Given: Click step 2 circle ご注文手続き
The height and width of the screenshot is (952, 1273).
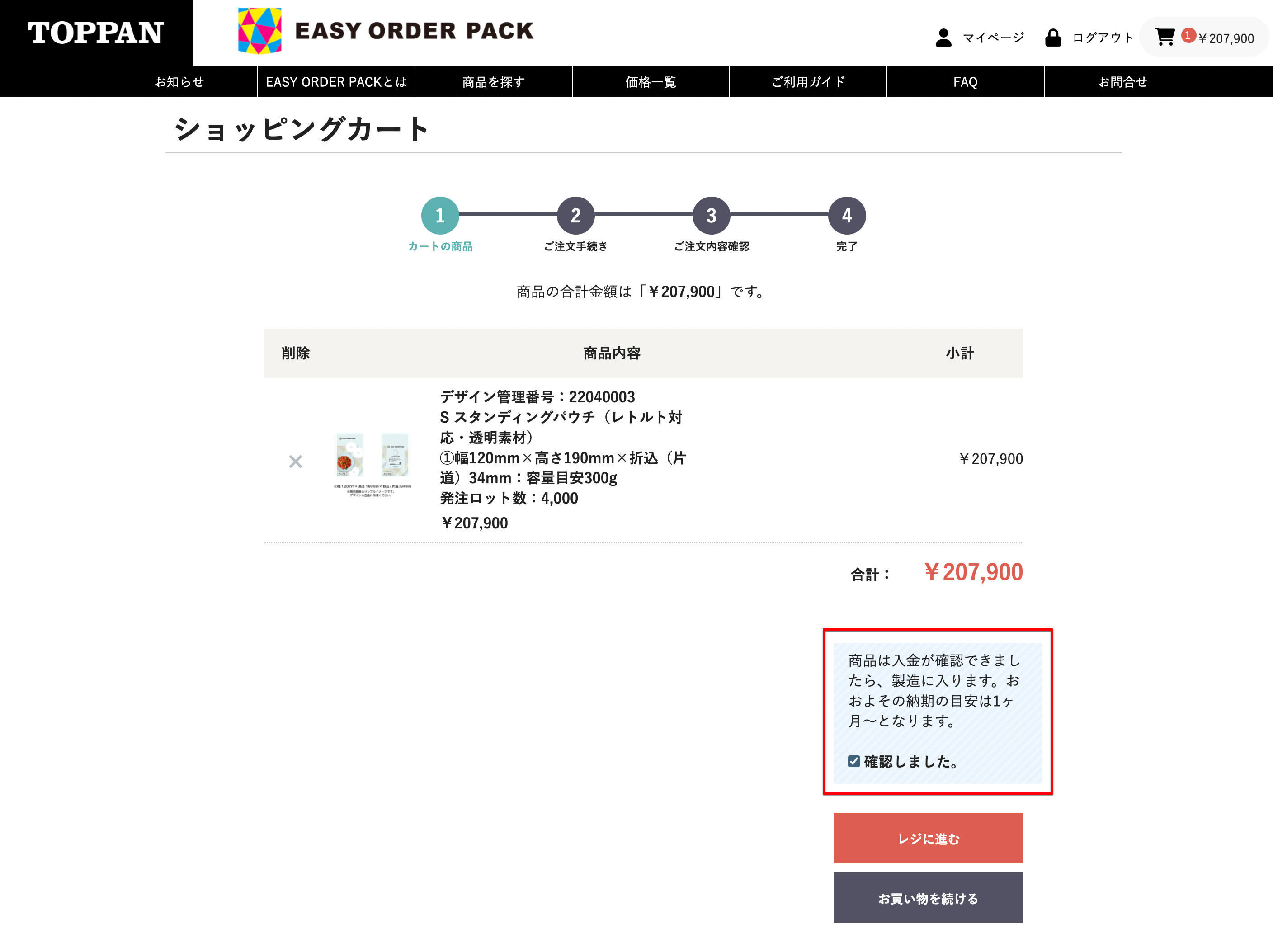Looking at the screenshot, I should [575, 216].
